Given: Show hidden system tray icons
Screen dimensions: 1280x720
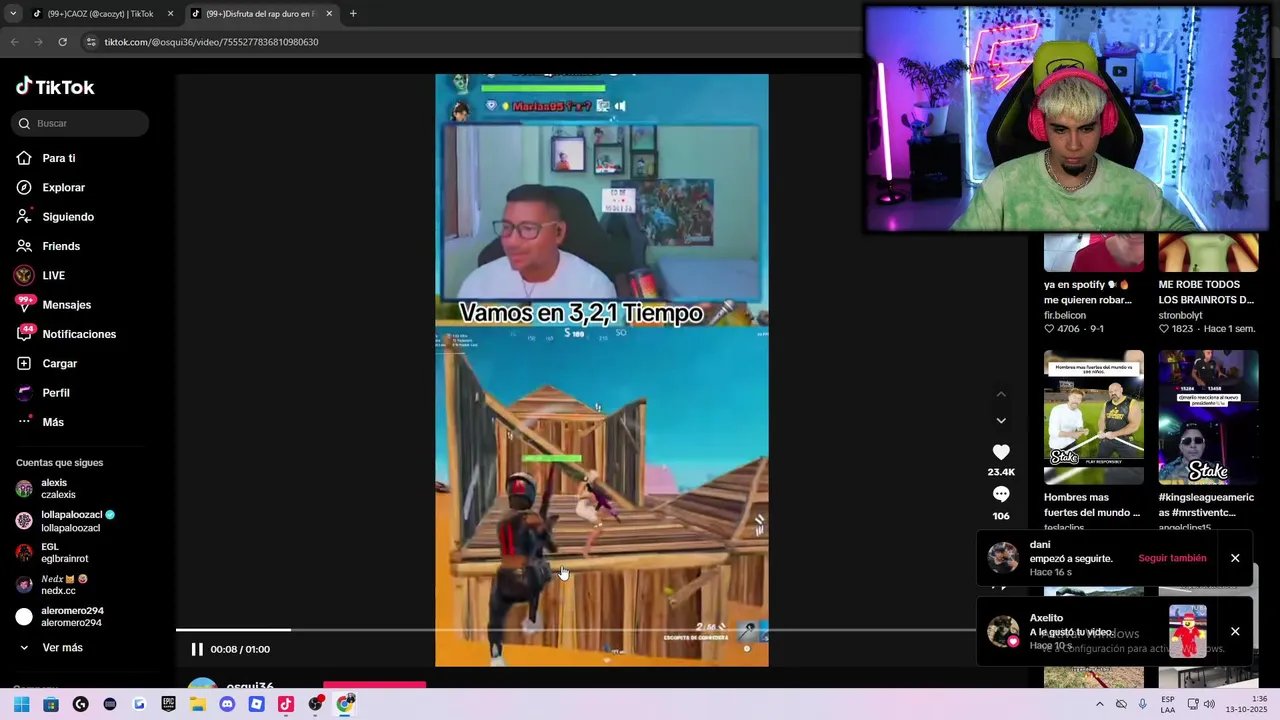Looking at the screenshot, I should tap(1100, 704).
